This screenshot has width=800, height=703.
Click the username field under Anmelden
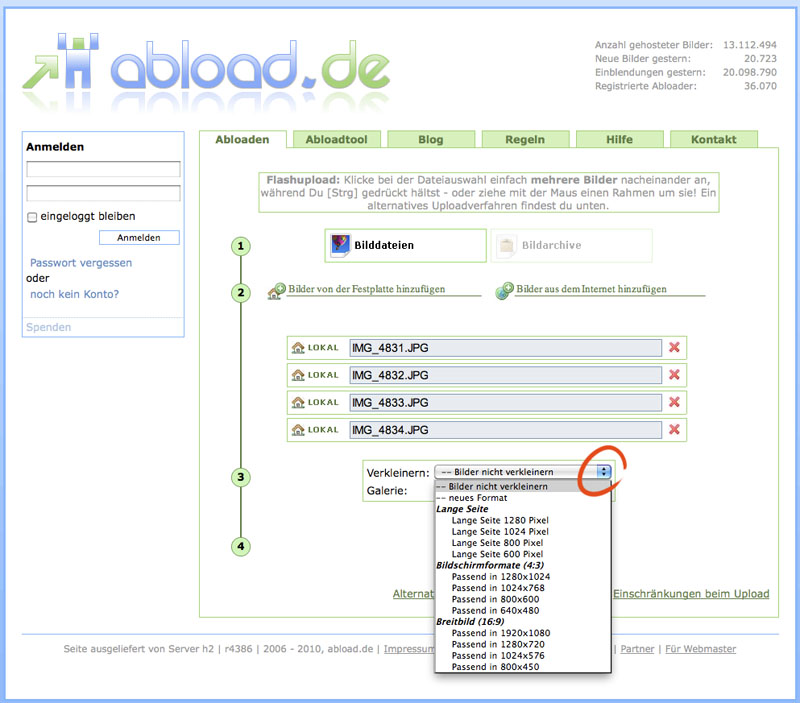click(x=104, y=169)
